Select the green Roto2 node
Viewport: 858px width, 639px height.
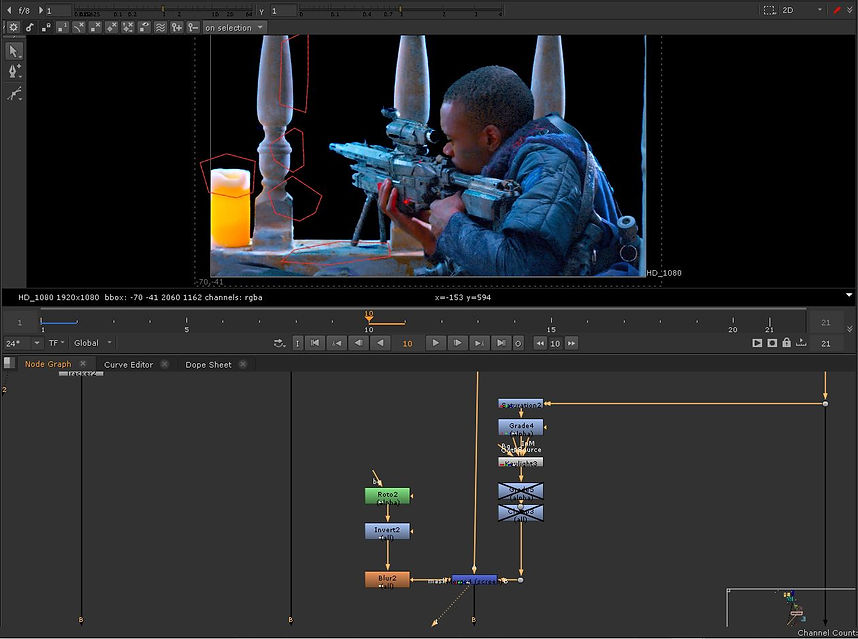coord(387,497)
